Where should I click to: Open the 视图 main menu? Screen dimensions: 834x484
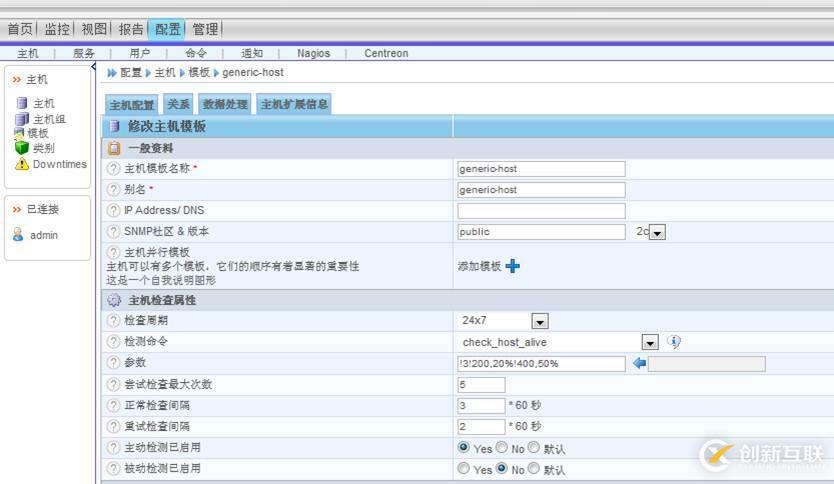pyautogui.click(x=94, y=29)
